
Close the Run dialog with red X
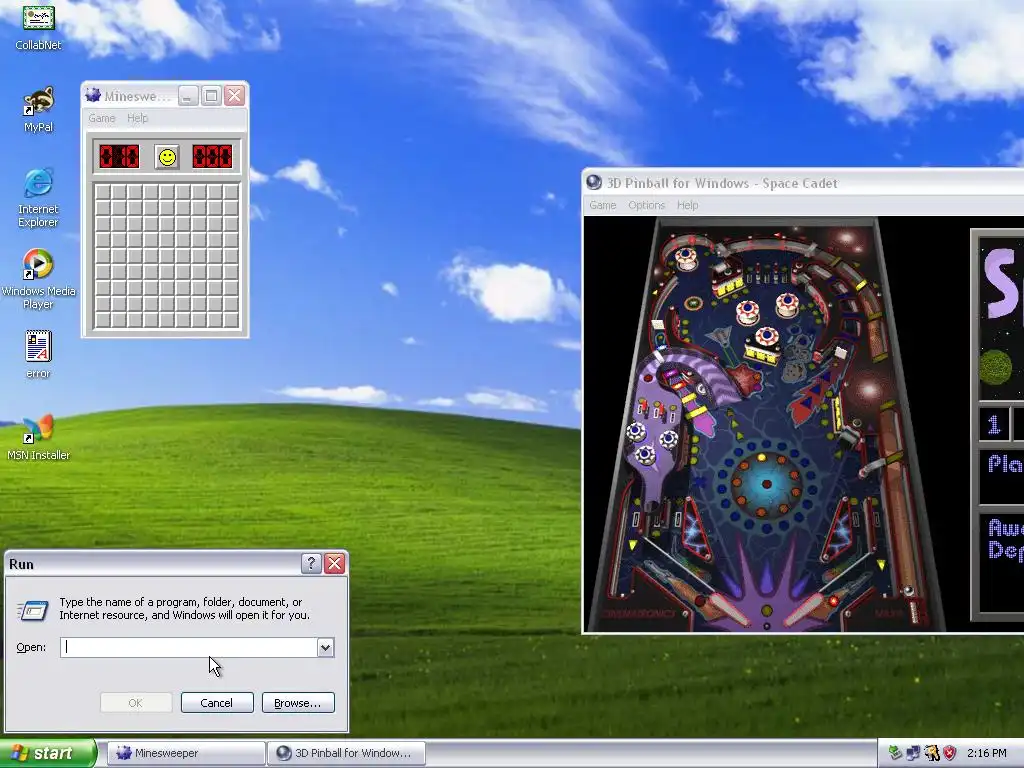tap(335, 564)
